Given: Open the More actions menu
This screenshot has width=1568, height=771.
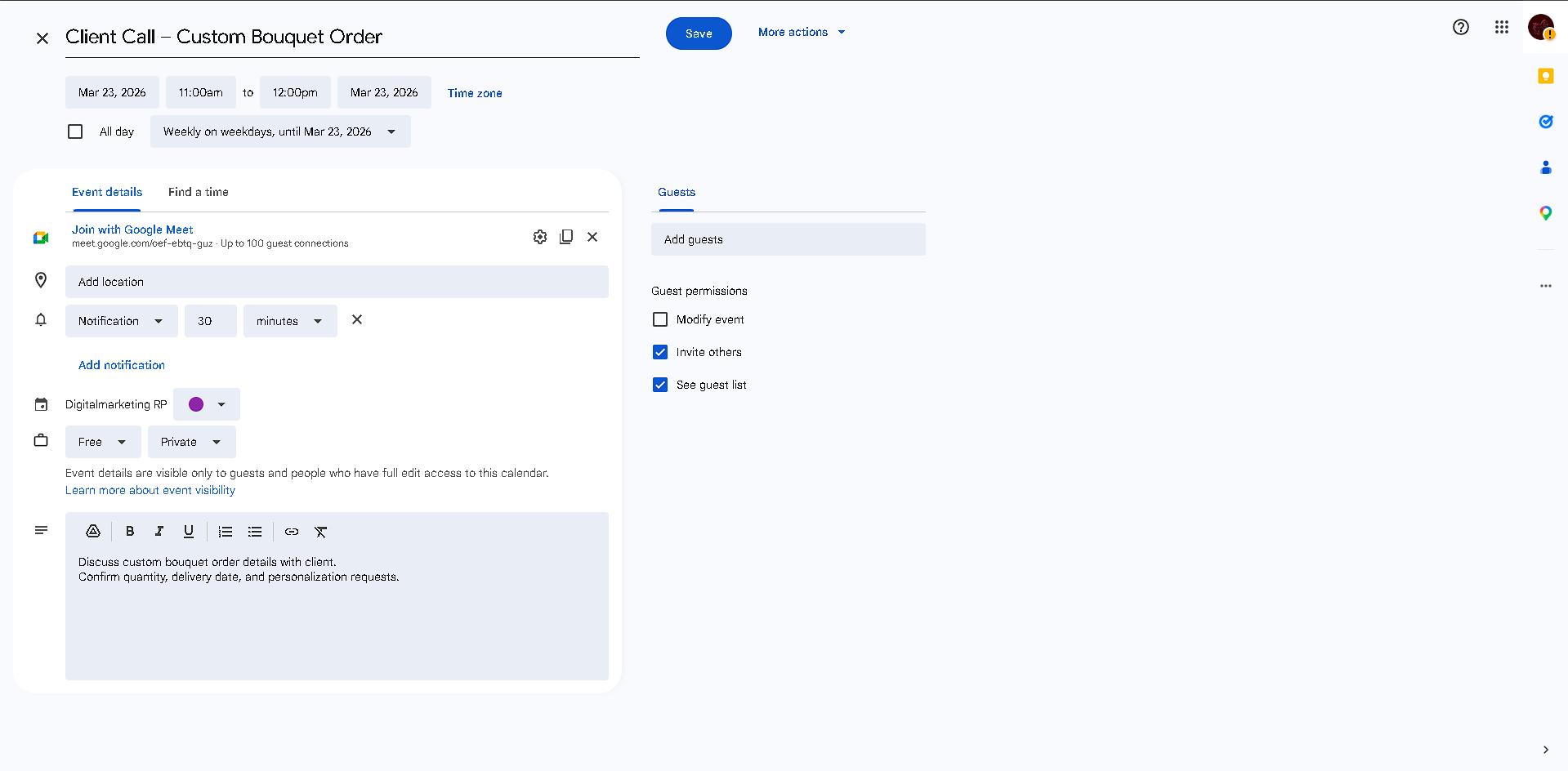Looking at the screenshot, I should (x=802, y=33).
